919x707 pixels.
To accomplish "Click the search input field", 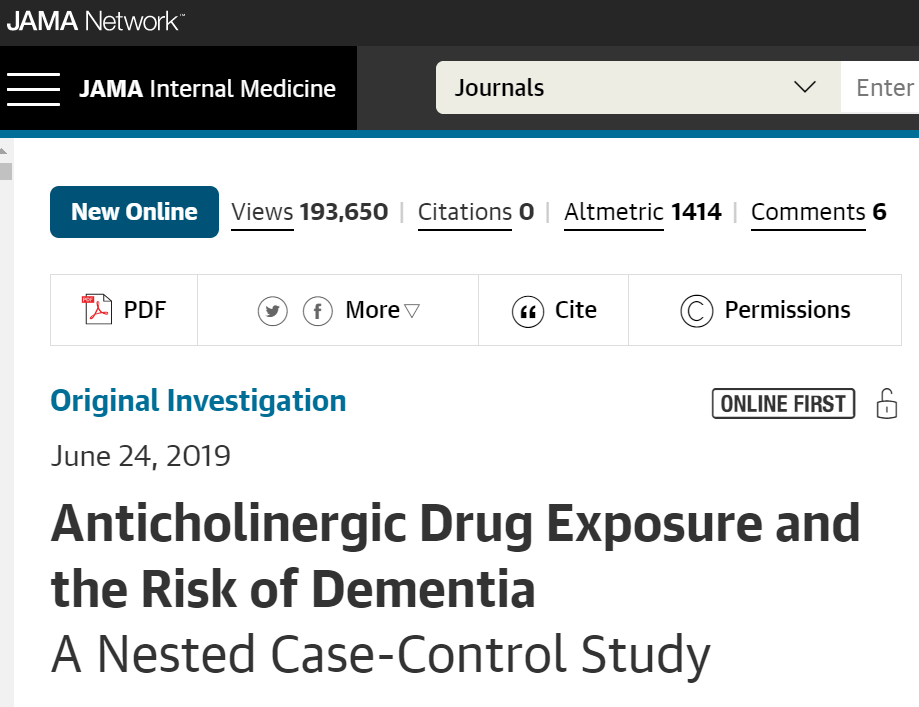I will tap(884, 88).
